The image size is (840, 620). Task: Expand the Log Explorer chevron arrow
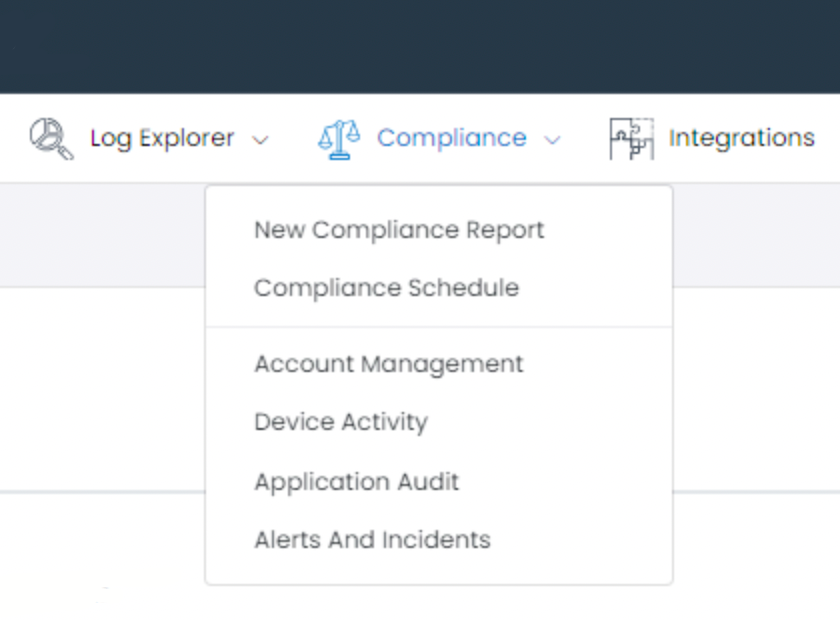coord(260,140)
